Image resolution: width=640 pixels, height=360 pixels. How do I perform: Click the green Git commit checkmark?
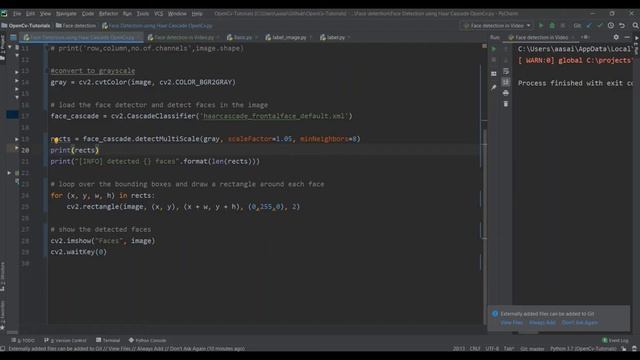(600, 25)
